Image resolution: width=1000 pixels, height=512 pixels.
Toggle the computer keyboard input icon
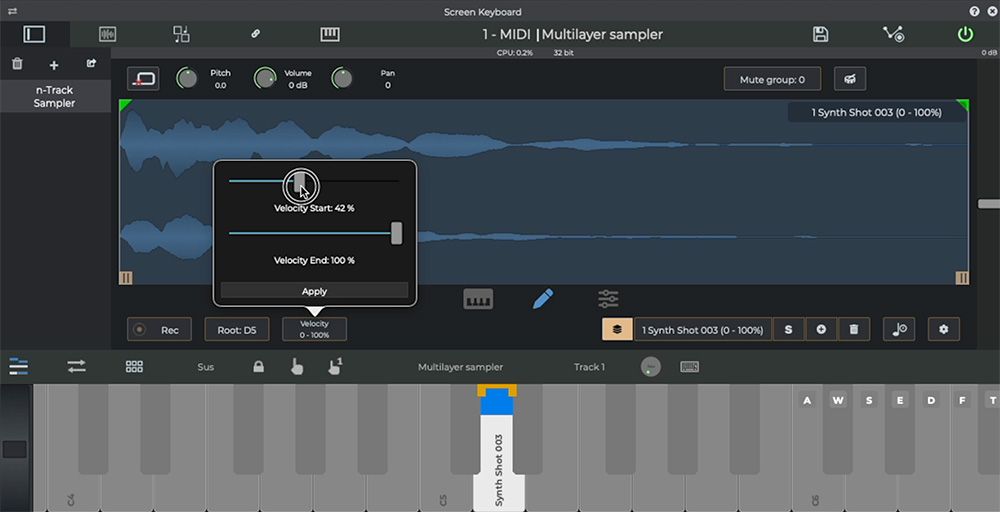point(689,367)
